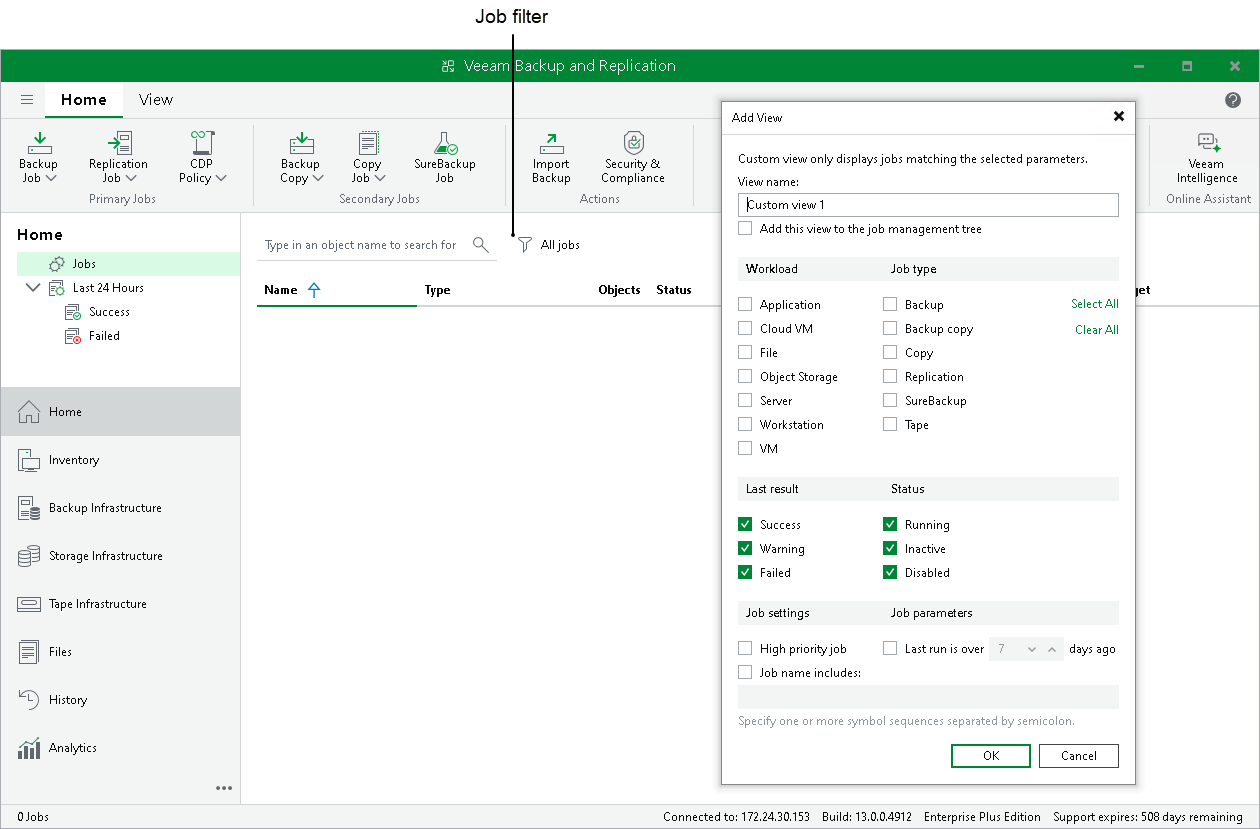The width and height of the screenshot is (1260, 829).
Task: Check the VM workload box
Action: (745, 448)
